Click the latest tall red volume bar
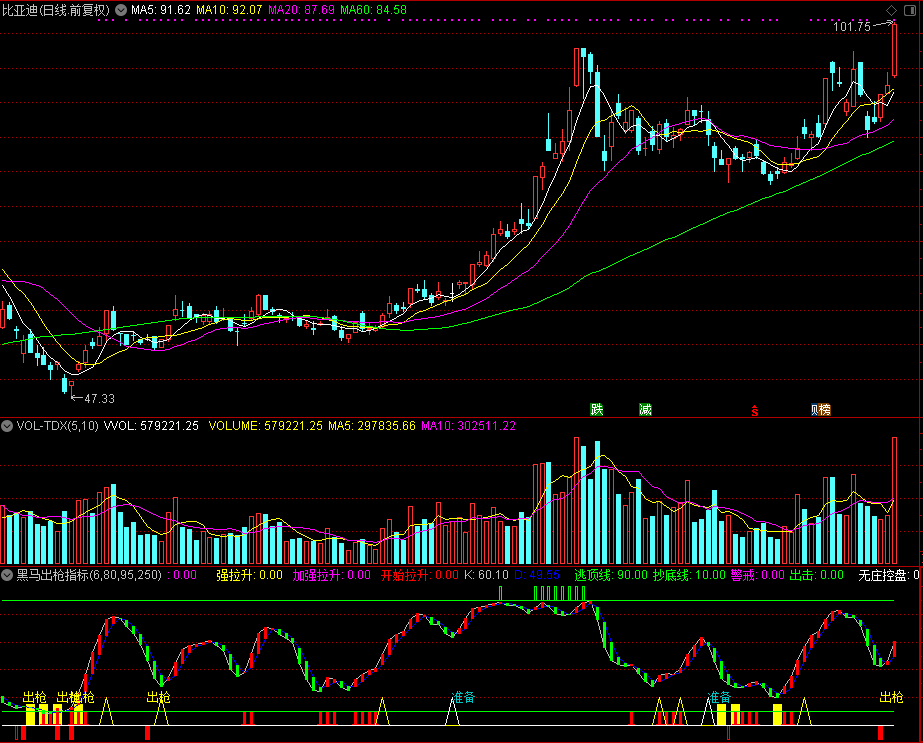The width and height of the screenshot is (923, 743). click(x=895, y=500)
